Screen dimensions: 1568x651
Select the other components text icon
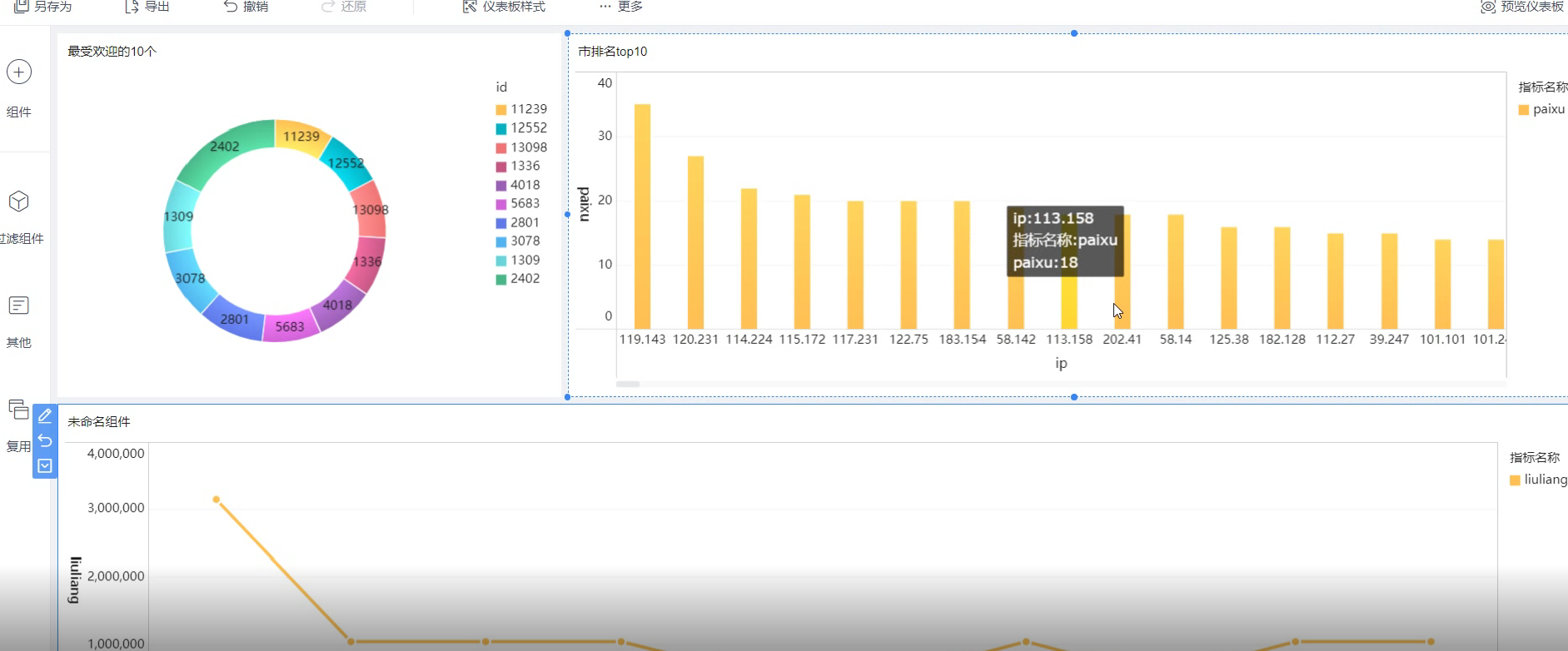pos(18,306)
